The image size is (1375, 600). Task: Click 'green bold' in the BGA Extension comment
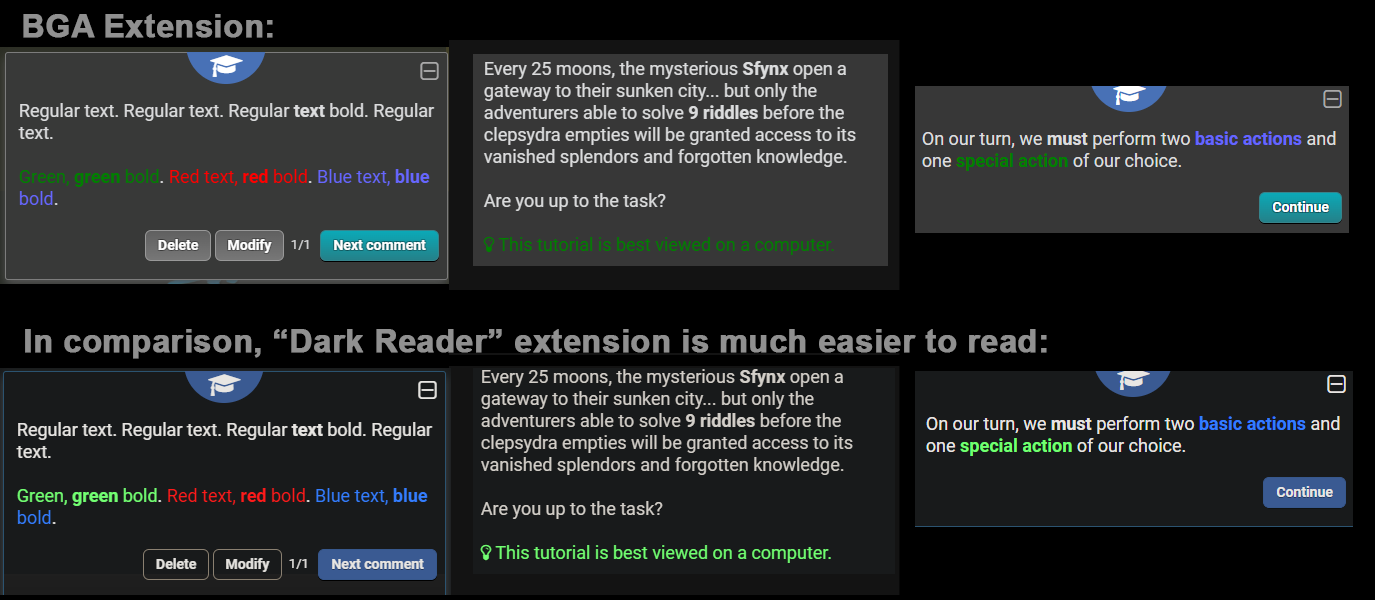click(x=117, y=177)
